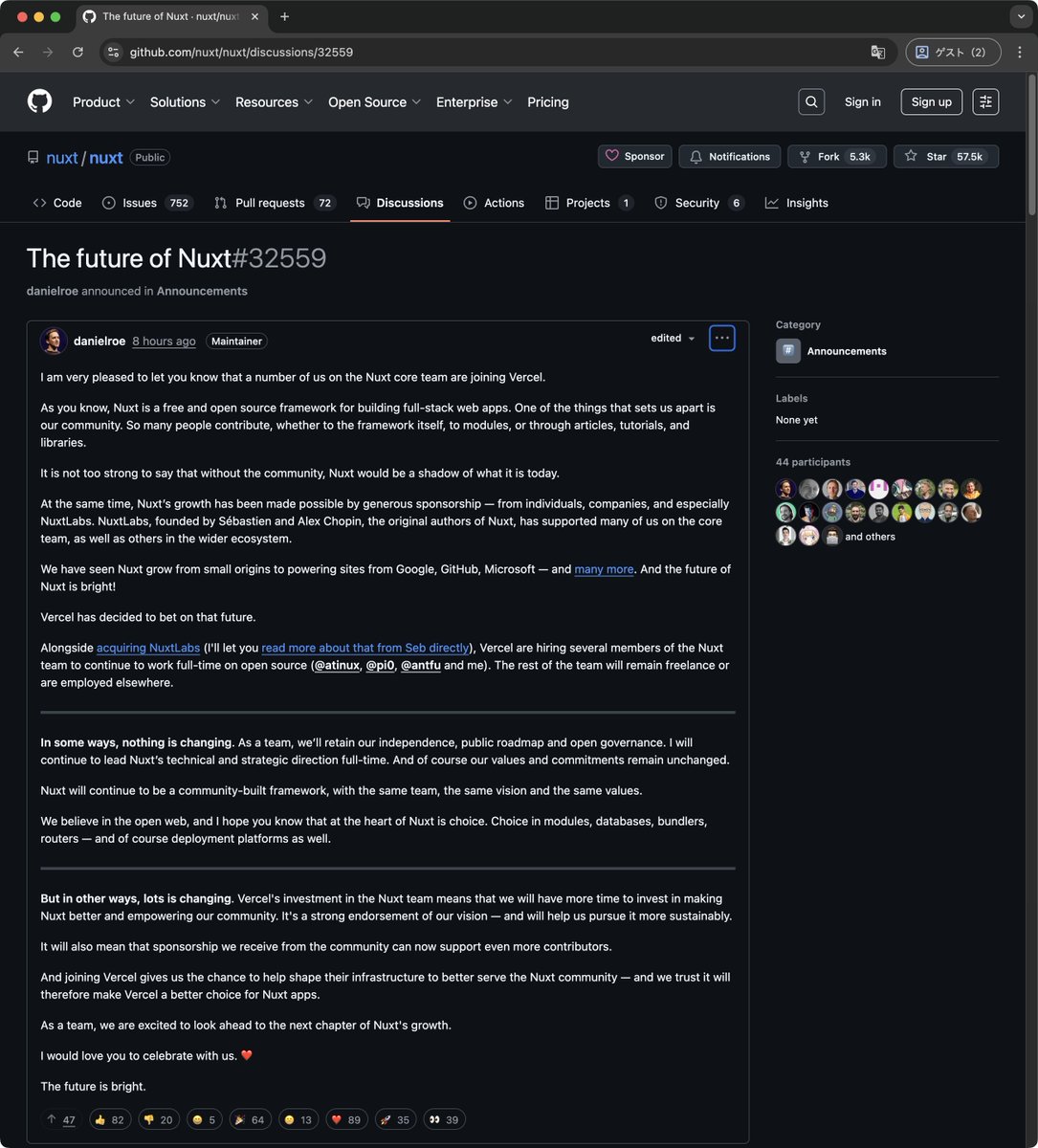
Task: Open 'read more about that from Seb directly'
Action: tap(365, 648)
